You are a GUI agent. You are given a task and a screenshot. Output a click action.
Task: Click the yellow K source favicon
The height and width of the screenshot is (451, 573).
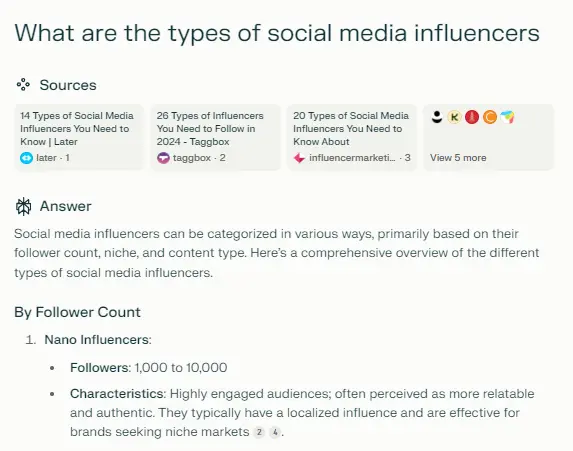(454, 117)
